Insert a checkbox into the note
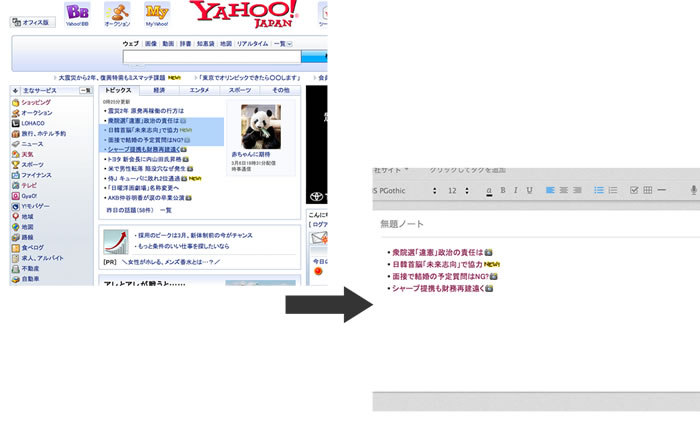Viewport: 700px width, 421px height. (x=632, y=190)
